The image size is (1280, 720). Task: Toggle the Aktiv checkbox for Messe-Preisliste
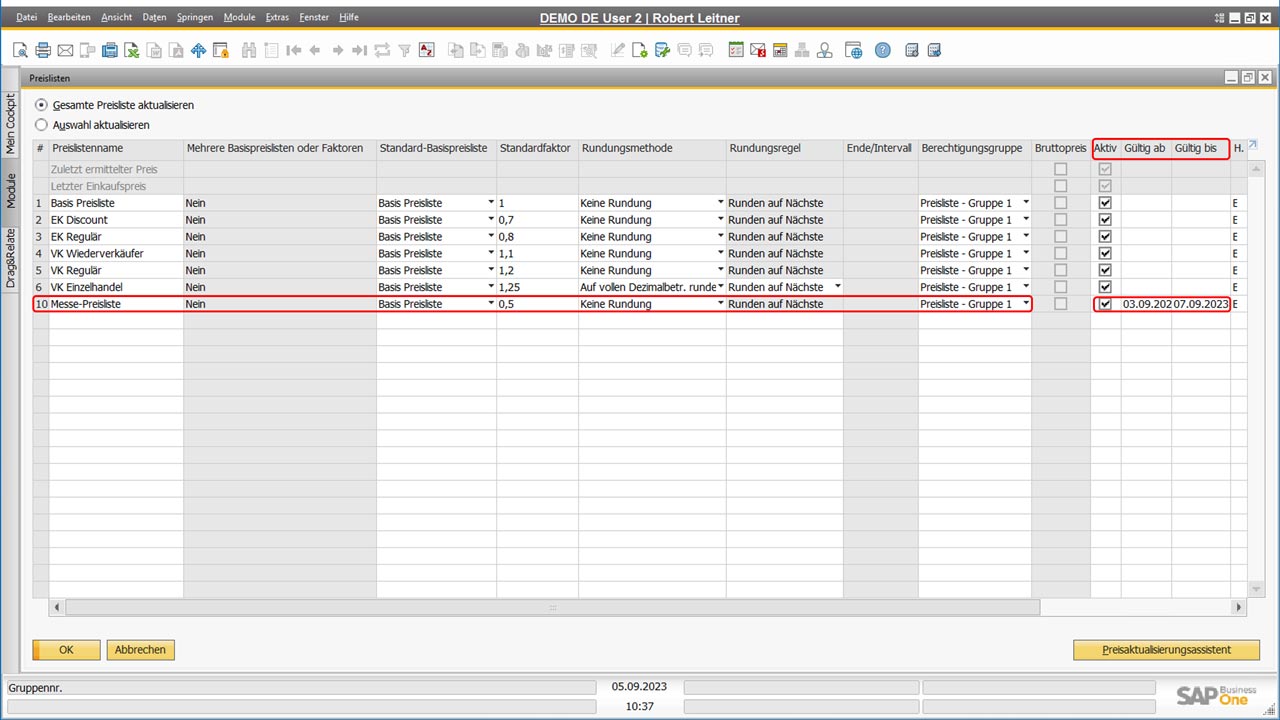pos(1105,304)
